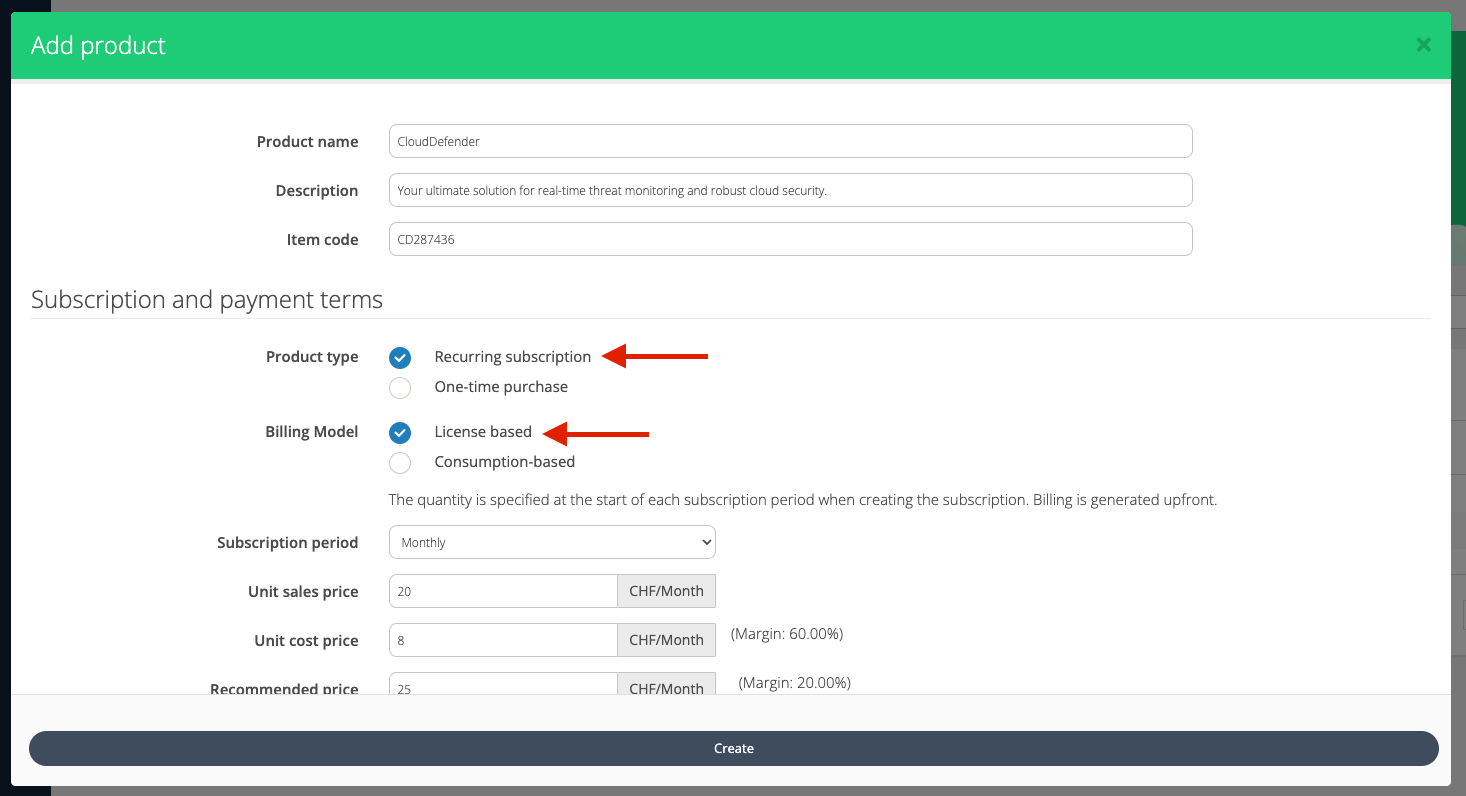Close the Add product dialog
The image size is (1466, 796).
1423,45
